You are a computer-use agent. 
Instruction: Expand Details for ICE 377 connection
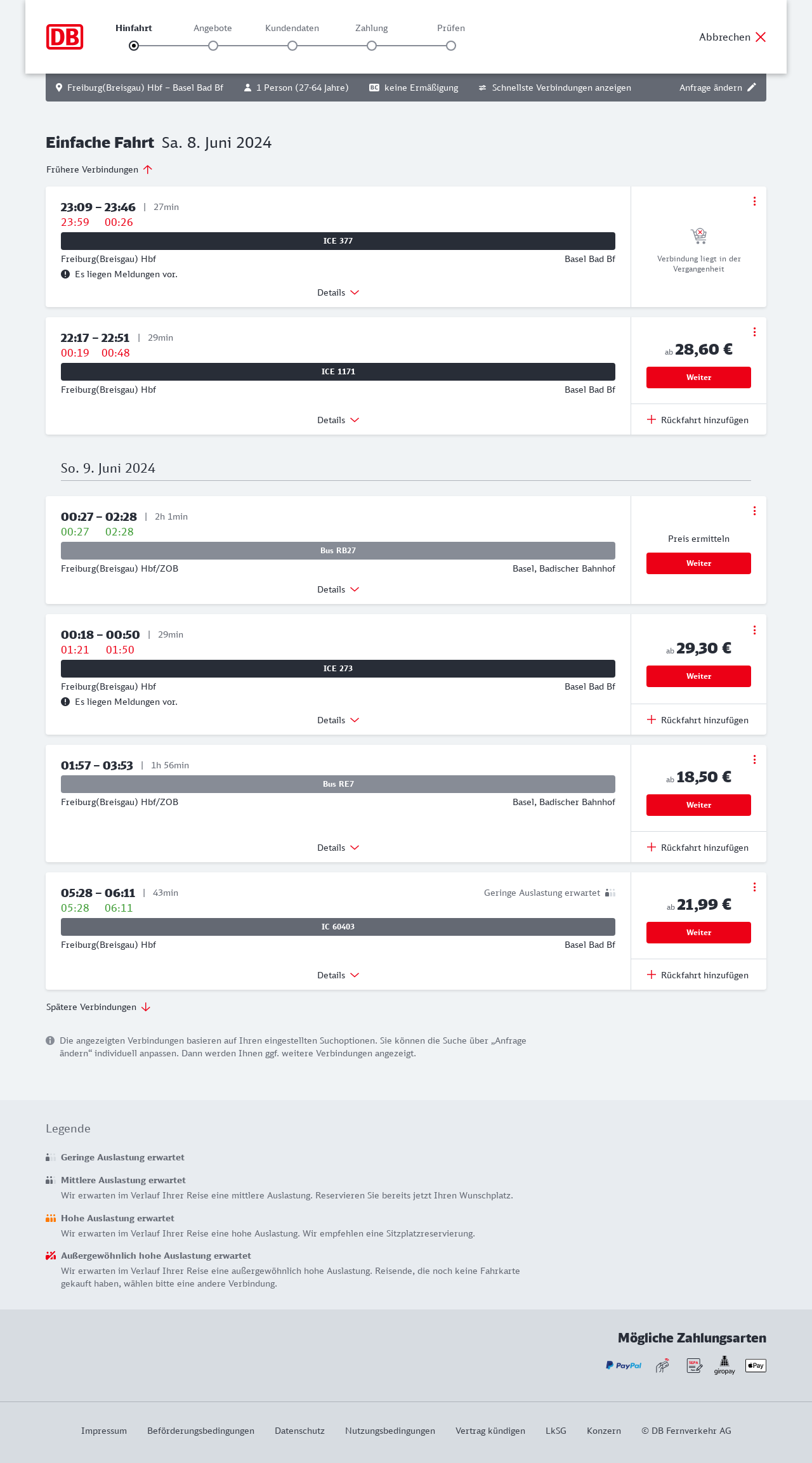(x=338, y=292)
